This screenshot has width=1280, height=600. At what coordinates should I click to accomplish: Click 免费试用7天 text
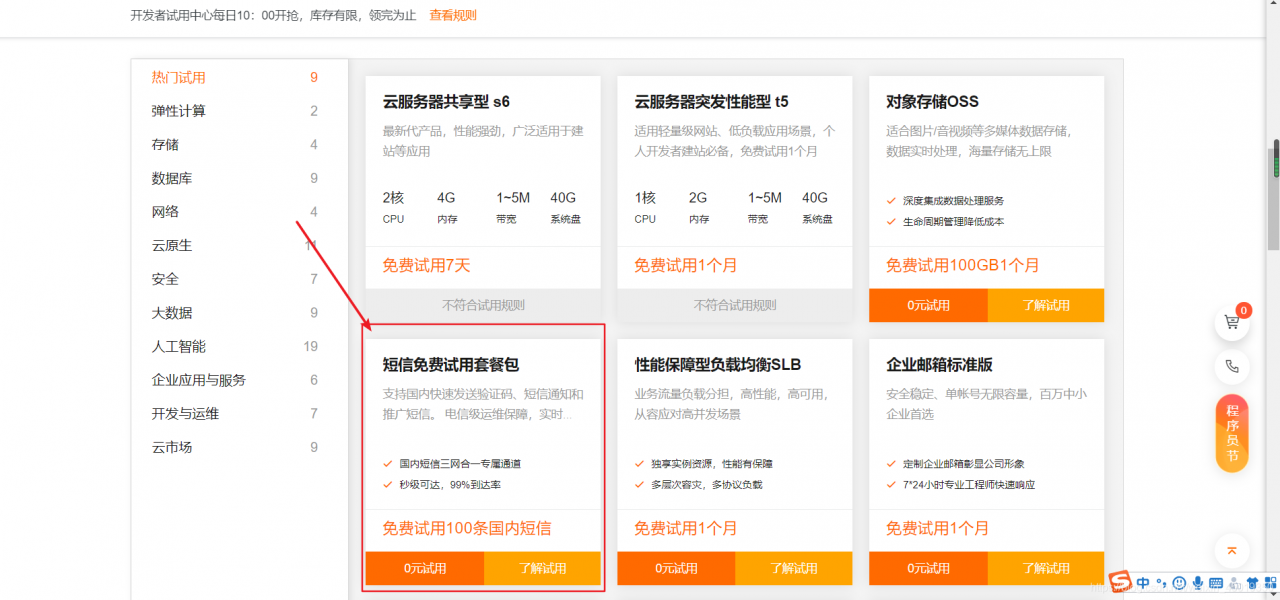click(426, 265)
